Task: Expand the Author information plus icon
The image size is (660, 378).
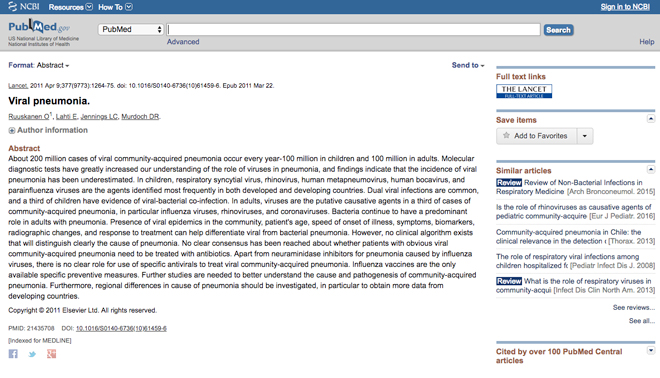Action: (x=12, y=130)
